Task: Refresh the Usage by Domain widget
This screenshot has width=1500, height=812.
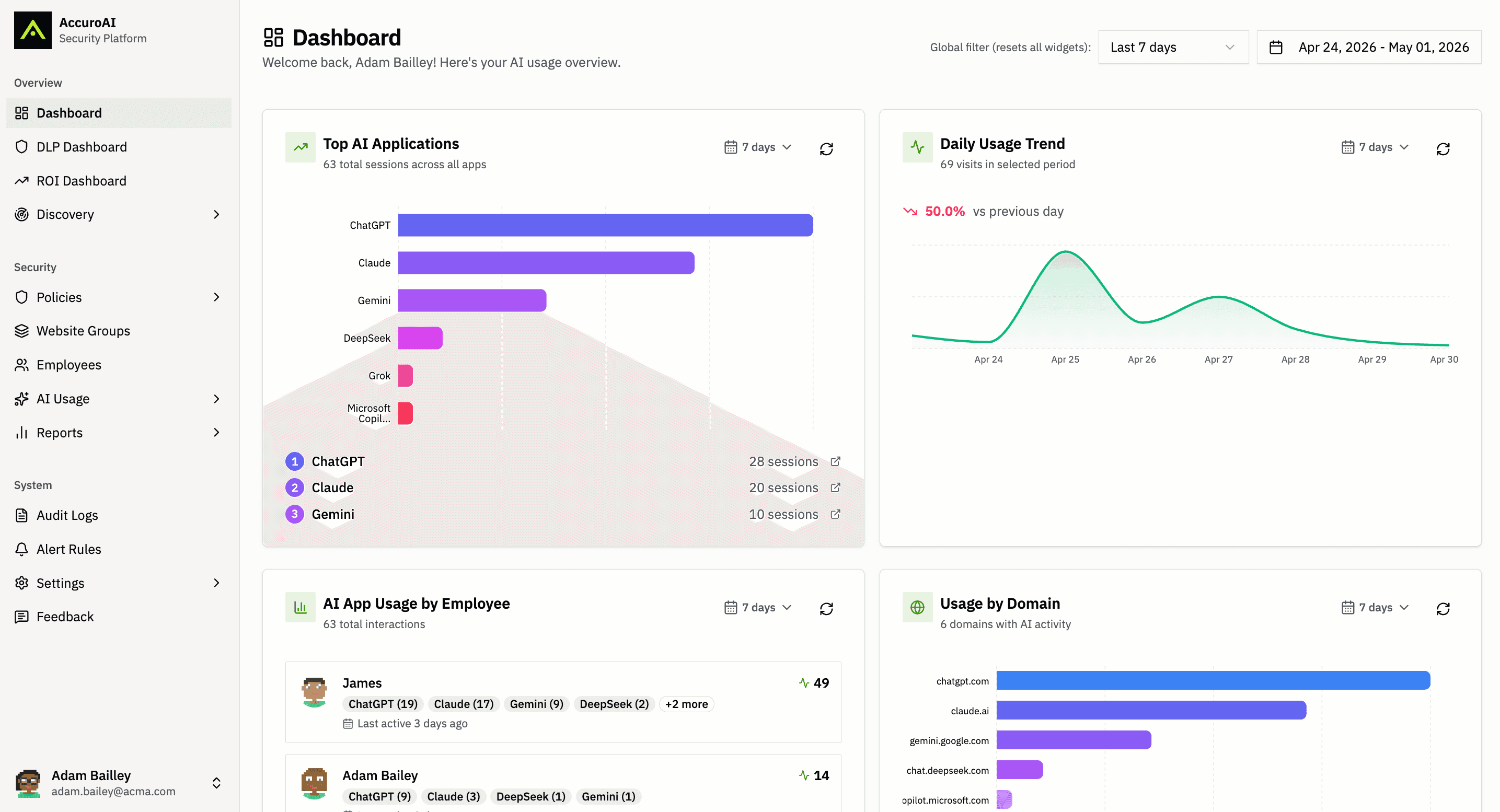Action: [1443, 609]
